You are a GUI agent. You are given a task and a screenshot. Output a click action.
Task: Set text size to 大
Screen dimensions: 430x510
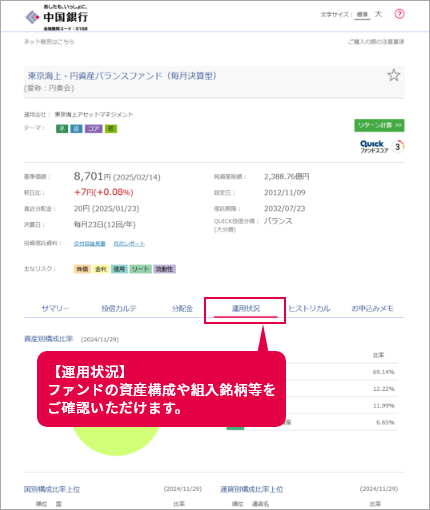pos(378,14)
